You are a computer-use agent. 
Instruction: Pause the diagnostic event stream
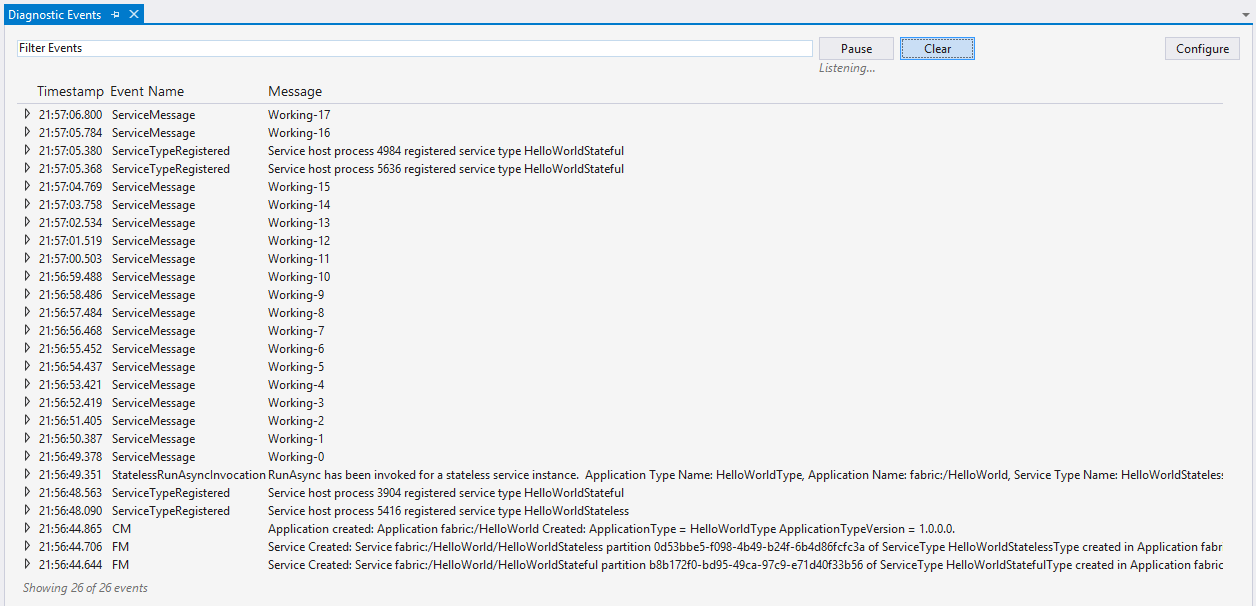coord(855,48)
